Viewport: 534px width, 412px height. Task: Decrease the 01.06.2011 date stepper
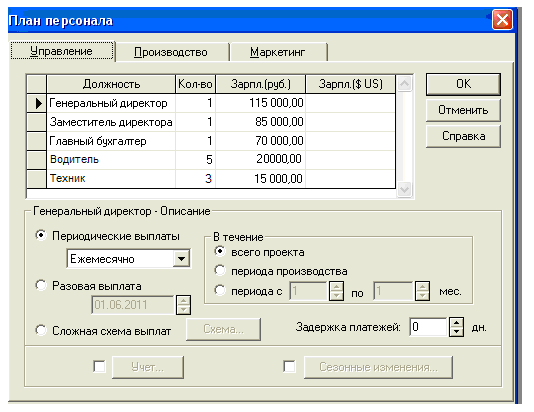[x=183, y=309]
